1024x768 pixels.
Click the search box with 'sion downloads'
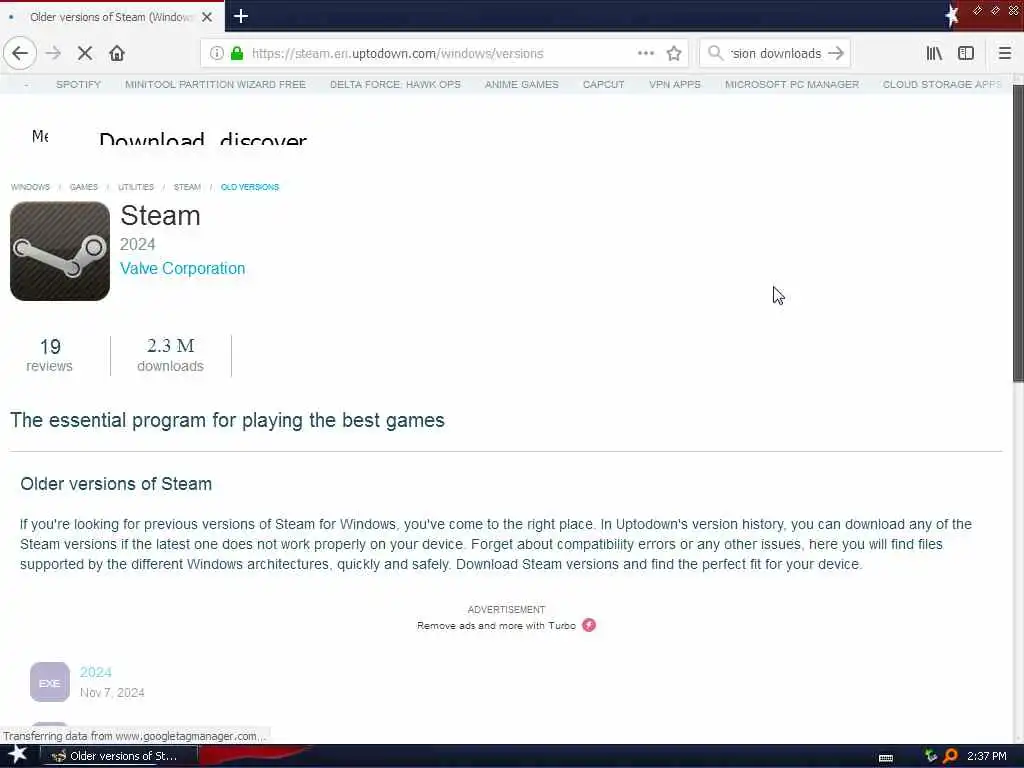(x=776, y=54)
